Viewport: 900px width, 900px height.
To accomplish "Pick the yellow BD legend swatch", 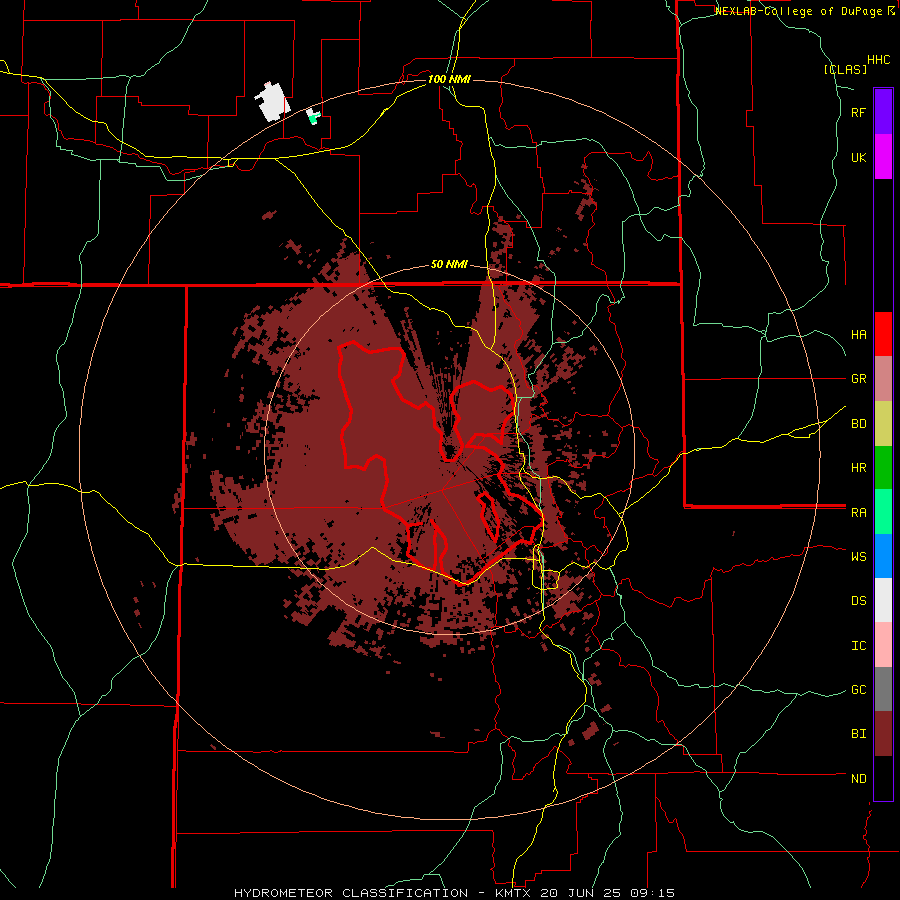I will pos(883,424).
